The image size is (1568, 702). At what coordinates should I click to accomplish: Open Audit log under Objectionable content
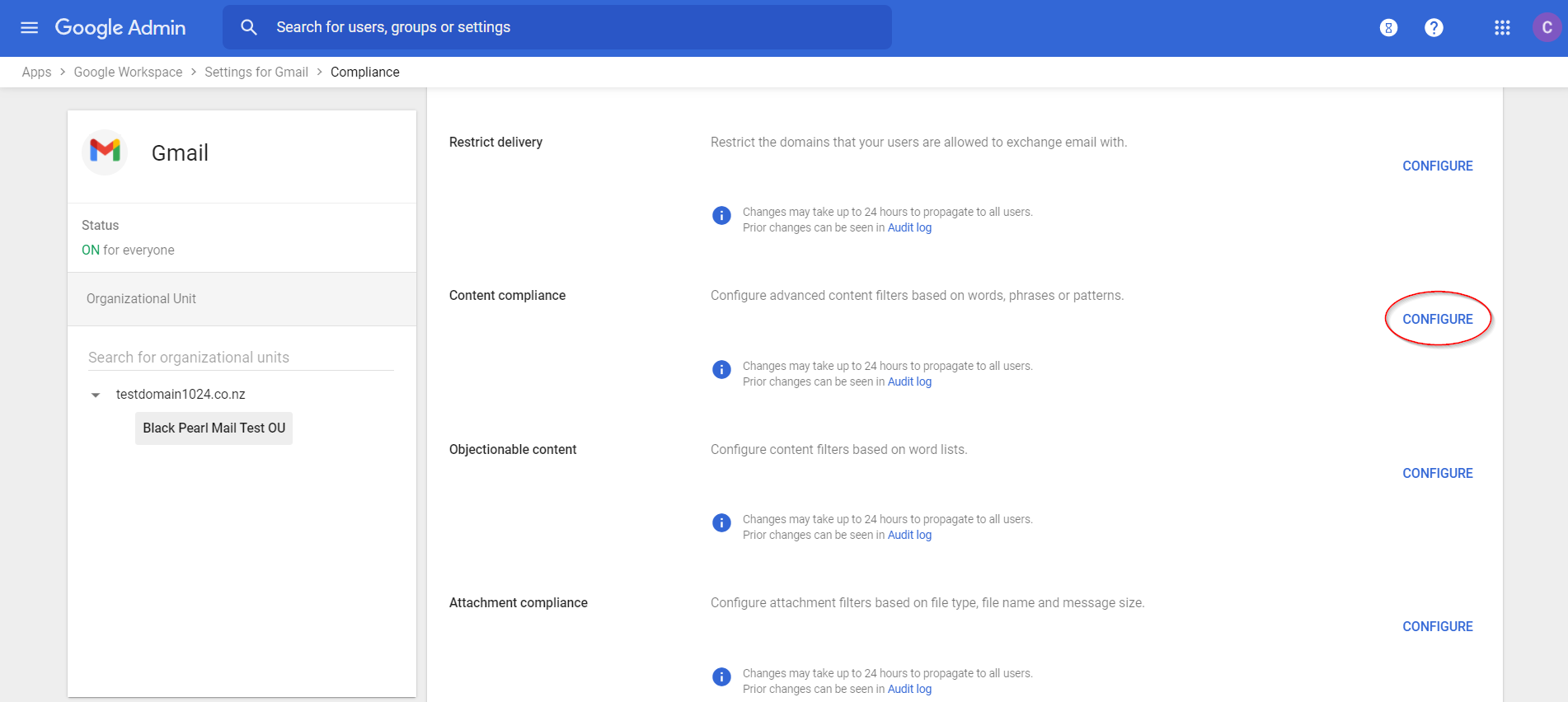click(x=909, y=535)
